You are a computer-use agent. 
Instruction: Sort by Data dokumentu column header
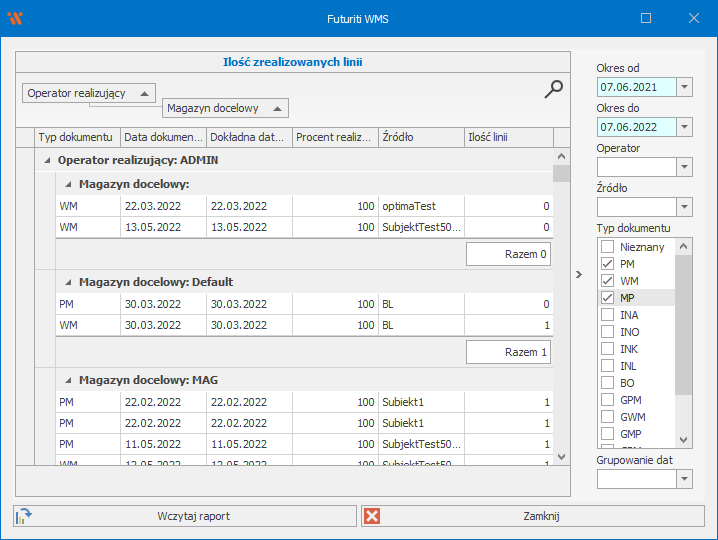(163, 137)
